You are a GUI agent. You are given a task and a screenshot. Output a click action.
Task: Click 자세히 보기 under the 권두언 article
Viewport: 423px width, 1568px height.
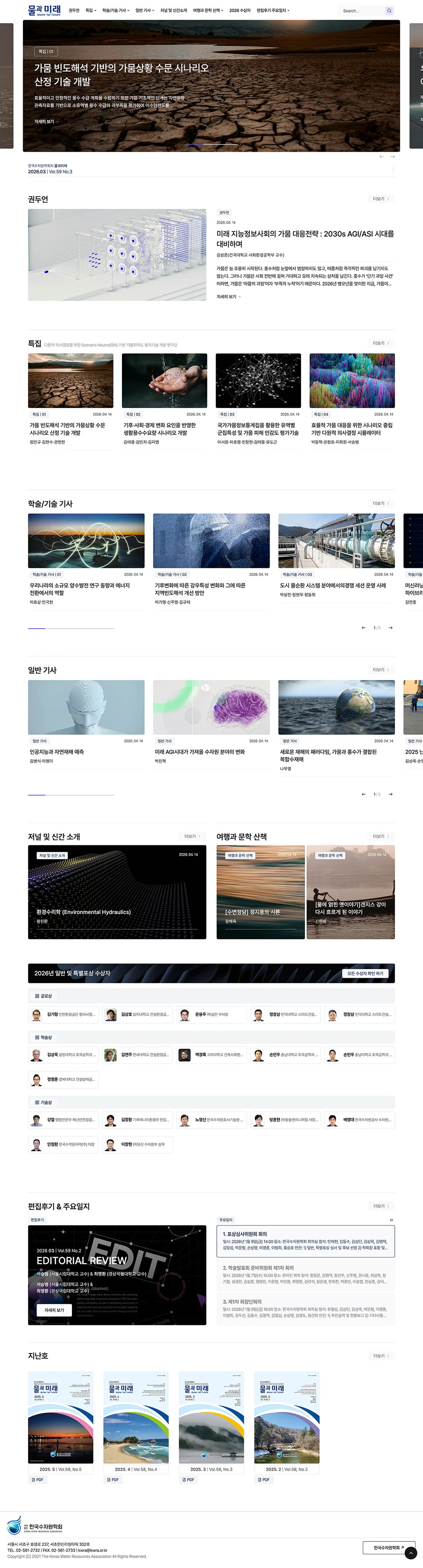(228, 297)
